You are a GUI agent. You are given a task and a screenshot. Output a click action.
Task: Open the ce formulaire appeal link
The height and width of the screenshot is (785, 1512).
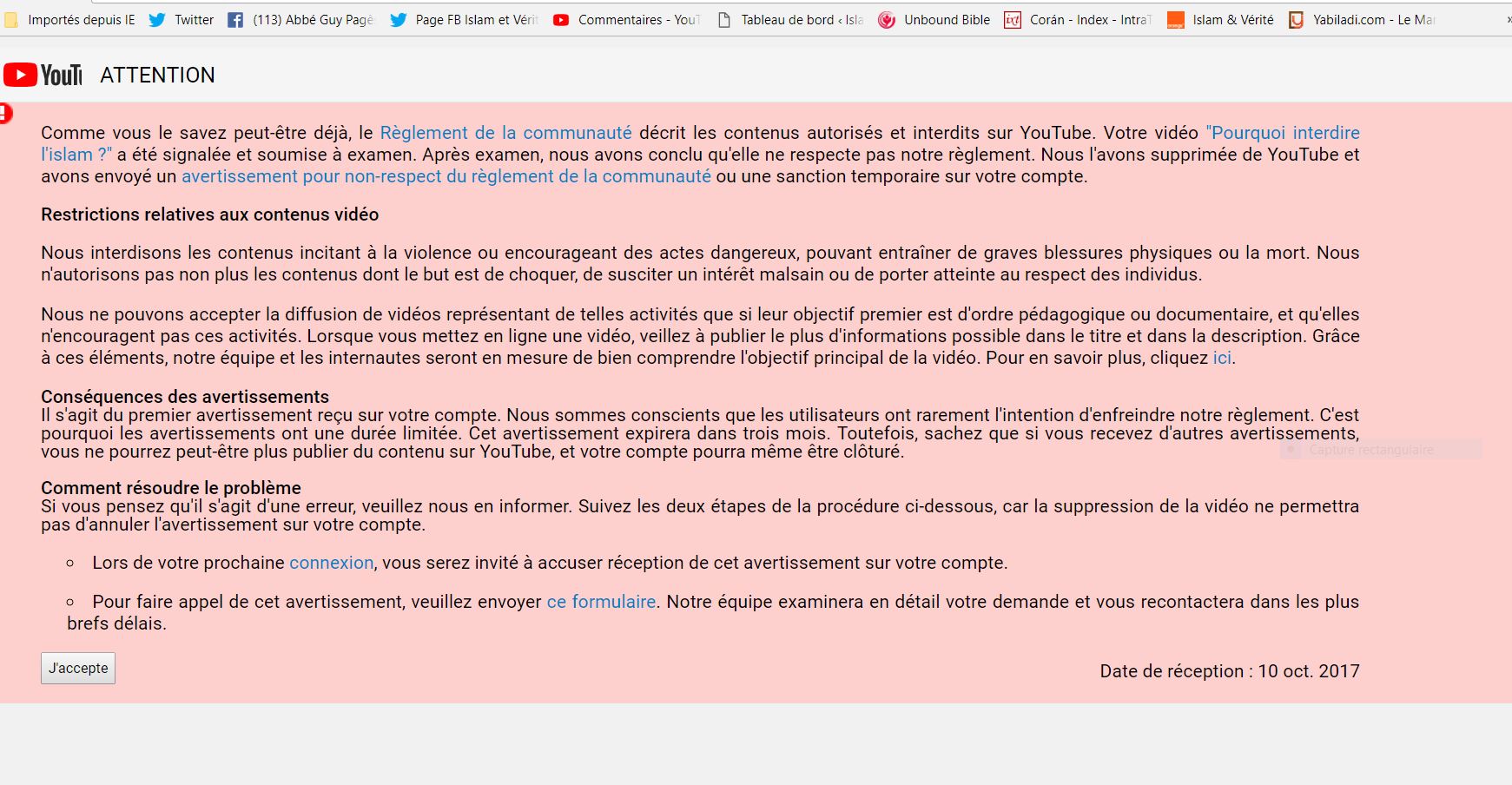[601, 602]
